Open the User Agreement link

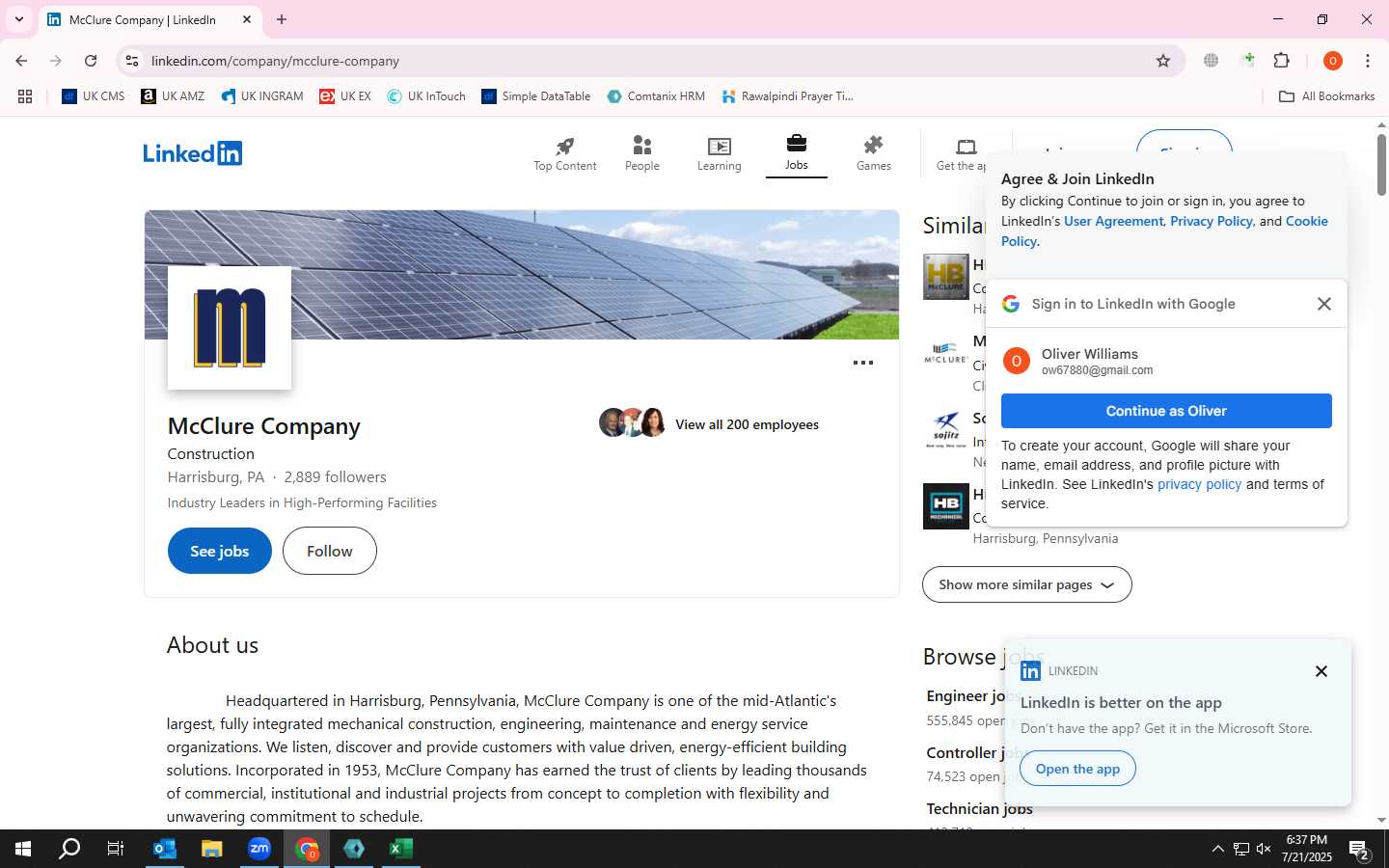1114,221
